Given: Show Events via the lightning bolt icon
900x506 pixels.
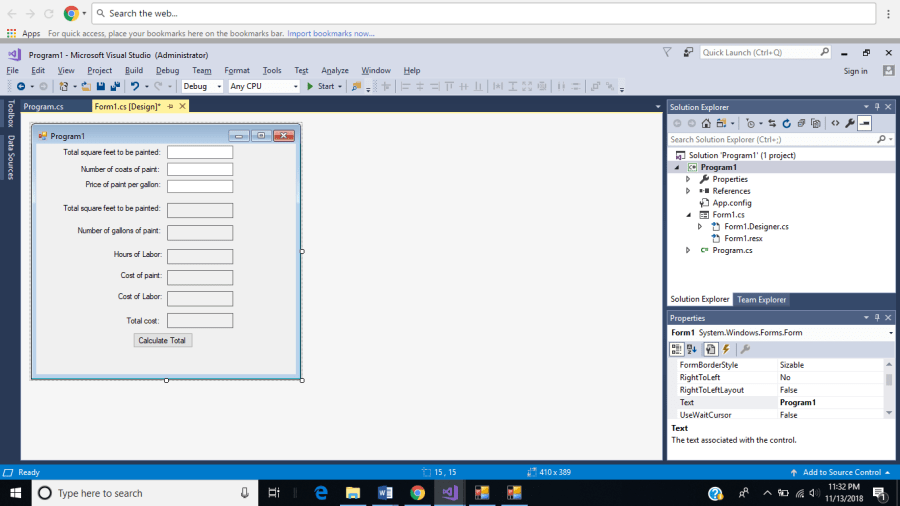Looking at the screenshot, I should click(726, 349).
